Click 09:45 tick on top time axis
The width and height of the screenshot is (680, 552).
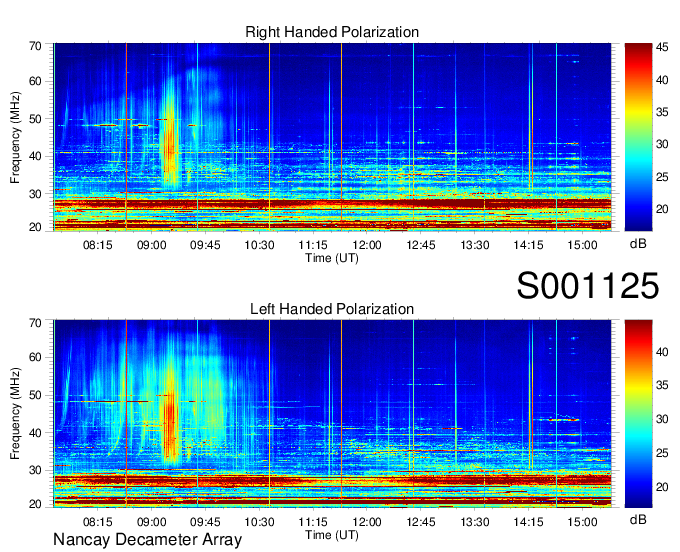click(205, 245)
